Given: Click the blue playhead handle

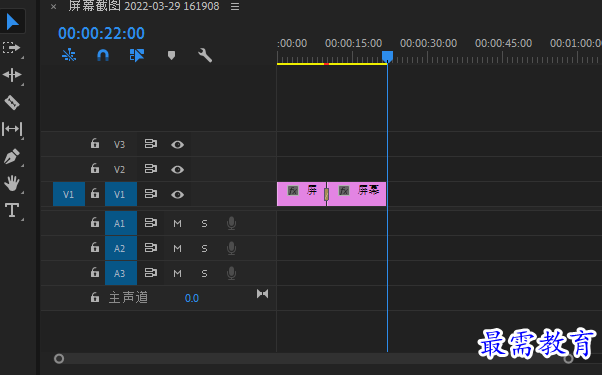Looking at the screenshot, I should [387, 56].
